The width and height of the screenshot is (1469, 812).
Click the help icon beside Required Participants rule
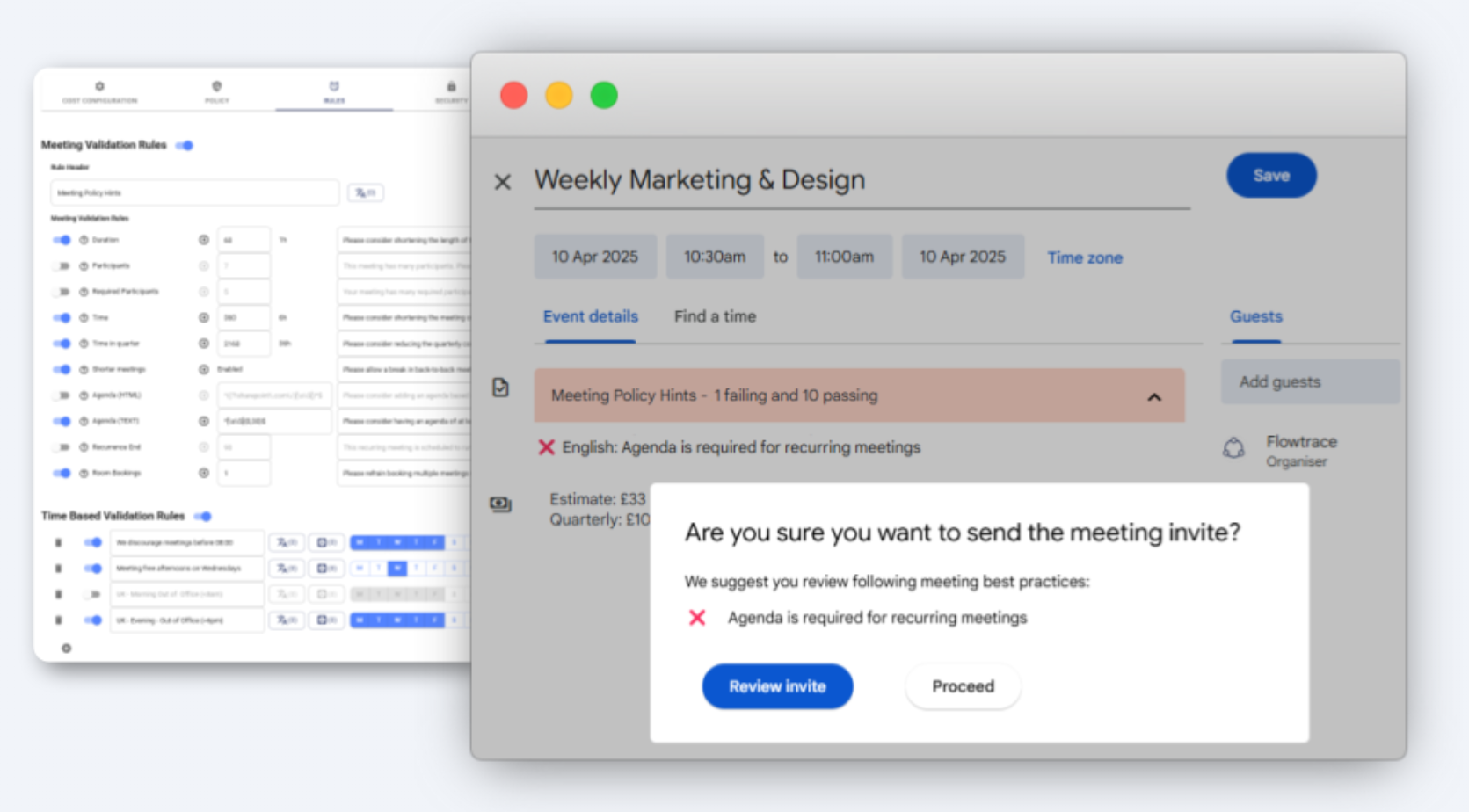click(x=84, y=292)
